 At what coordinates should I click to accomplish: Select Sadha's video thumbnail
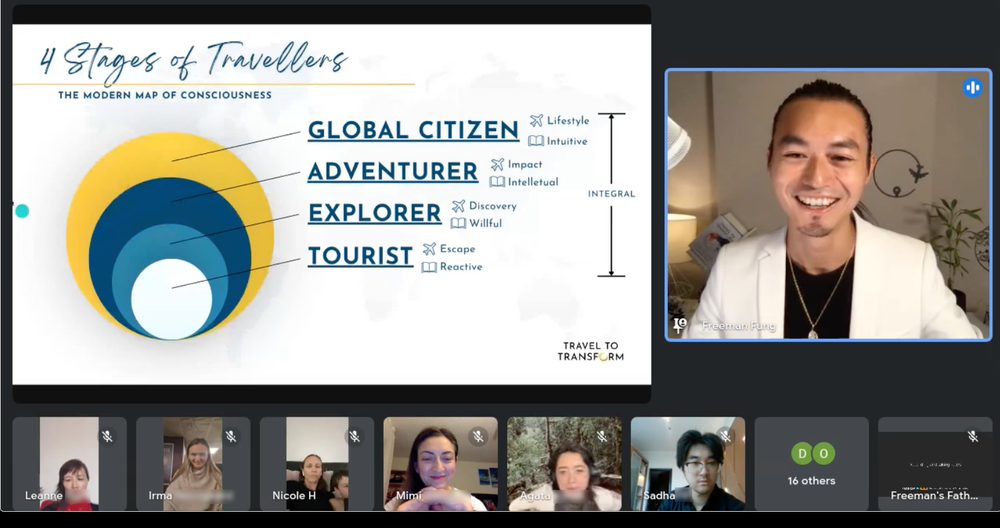(688, 464)
